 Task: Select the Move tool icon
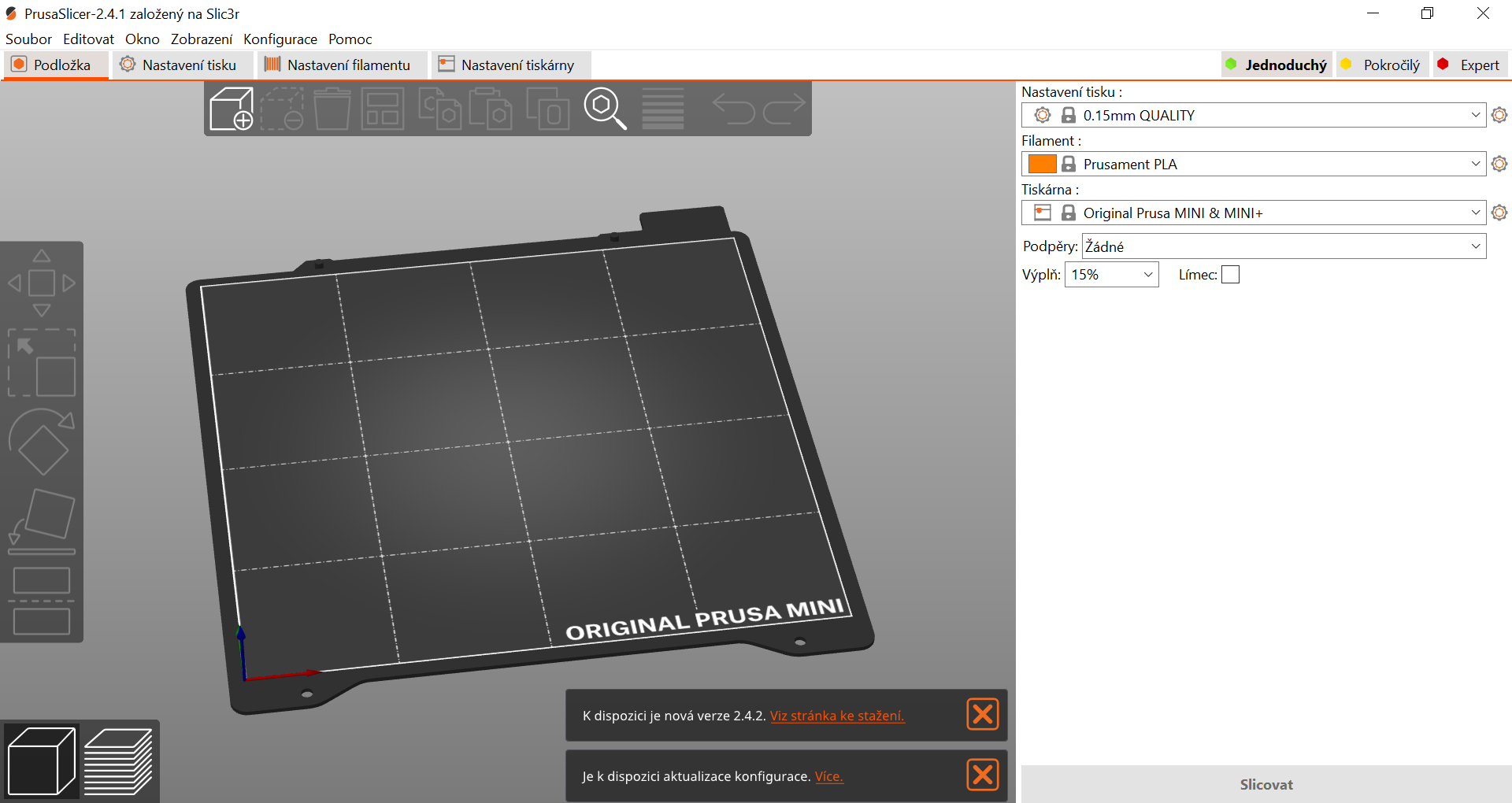pos(42,283)
